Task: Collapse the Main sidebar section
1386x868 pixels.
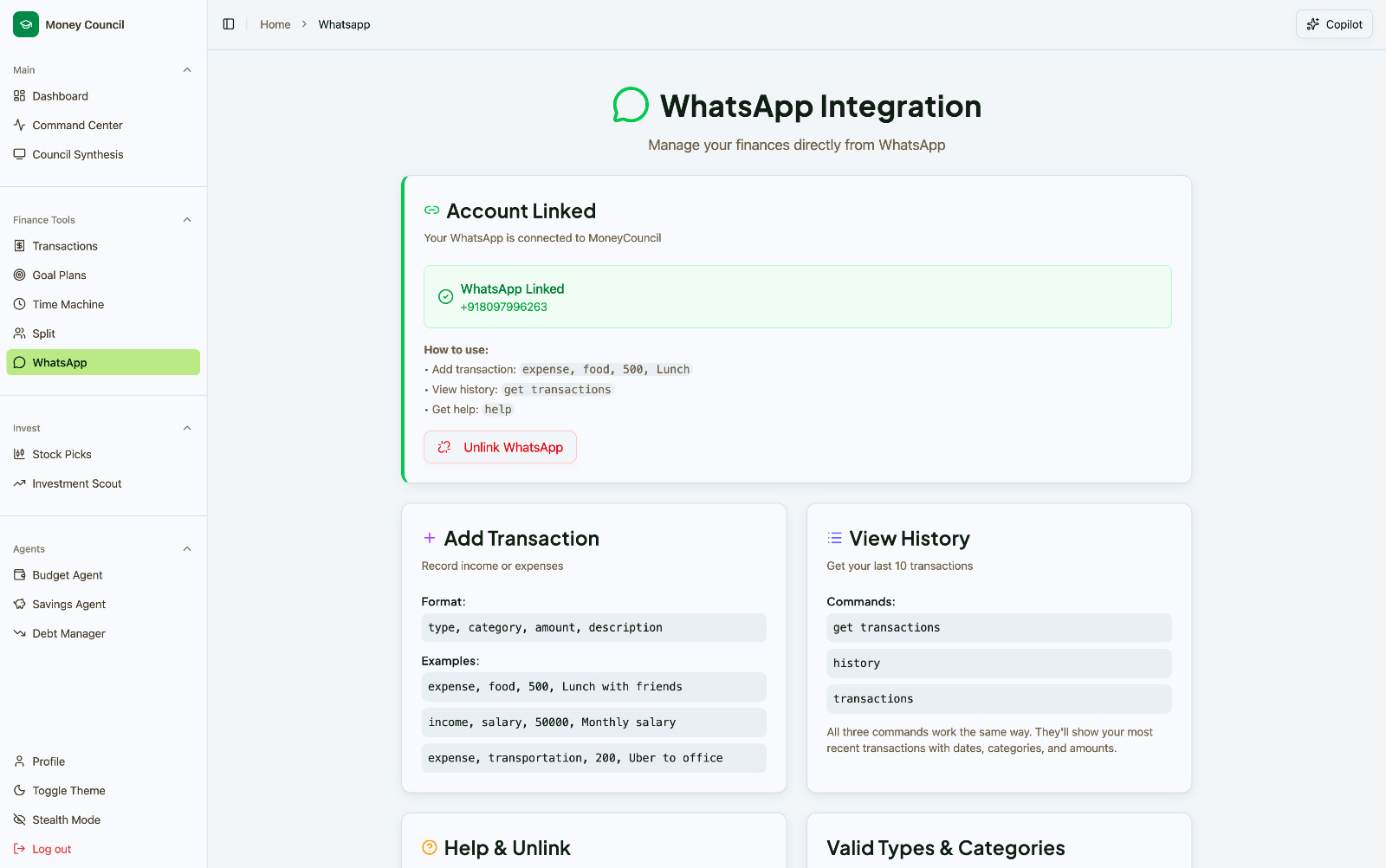Action: tap(187, 70)
